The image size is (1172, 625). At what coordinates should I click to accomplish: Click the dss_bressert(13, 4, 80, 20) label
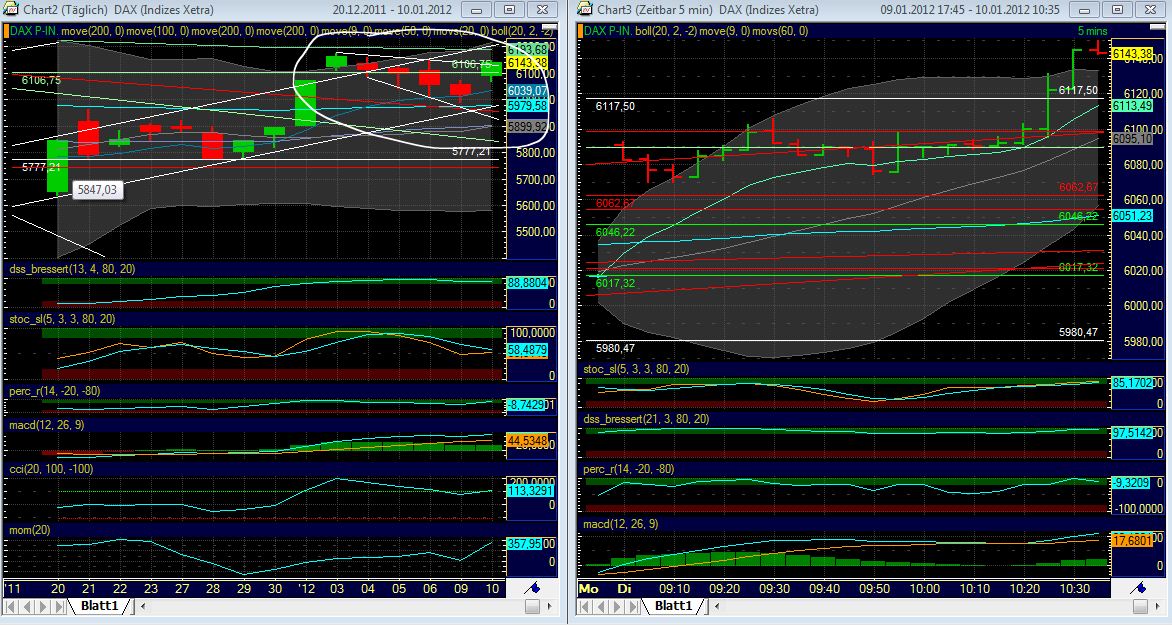(72, 267)
